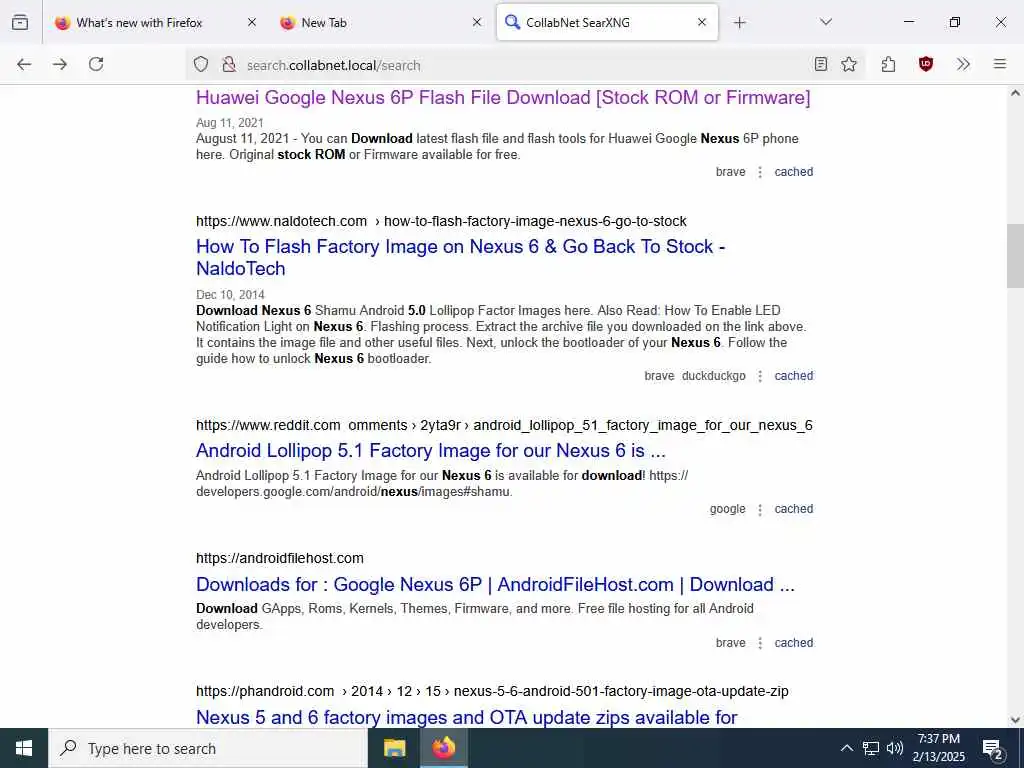Screen dimensions: 1024x768
Task: Open a new tab with the plus button
Action: pos(739,23)
